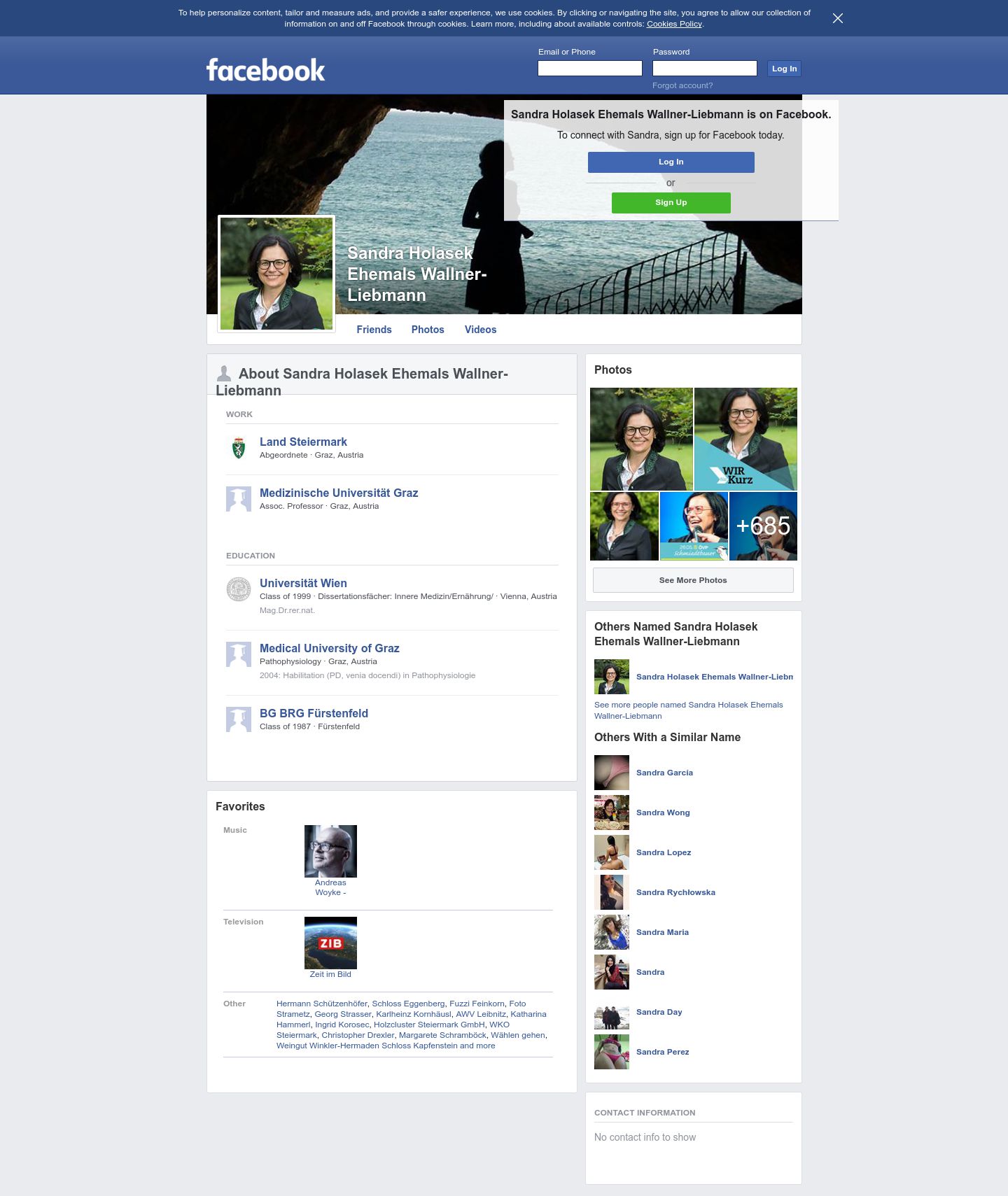Click the Land Steiermark crest icon
Image resolution: width=1008 pixels, height=1196 pixels.
(x=239, y=448)
